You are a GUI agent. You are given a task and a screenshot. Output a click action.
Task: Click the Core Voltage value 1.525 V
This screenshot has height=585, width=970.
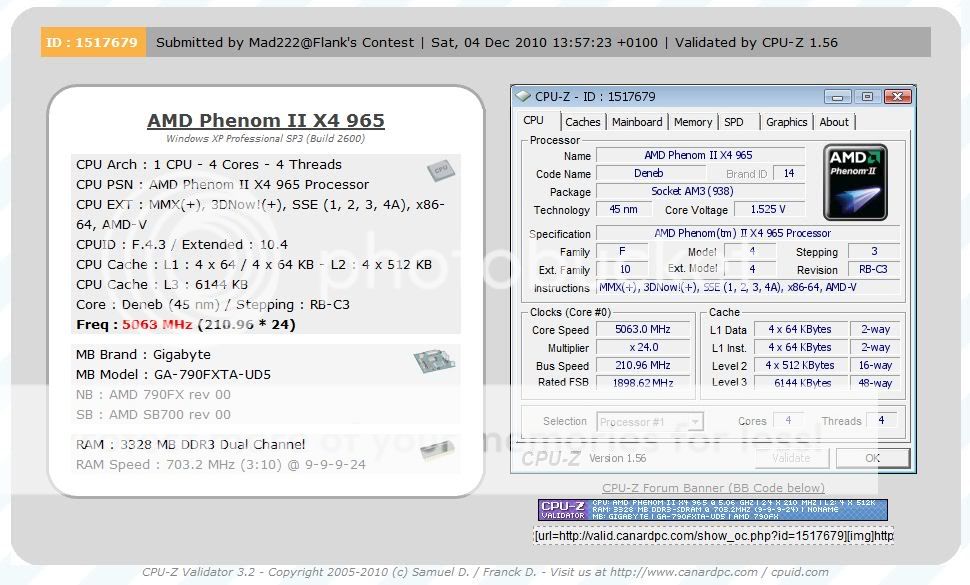[768, 210]
